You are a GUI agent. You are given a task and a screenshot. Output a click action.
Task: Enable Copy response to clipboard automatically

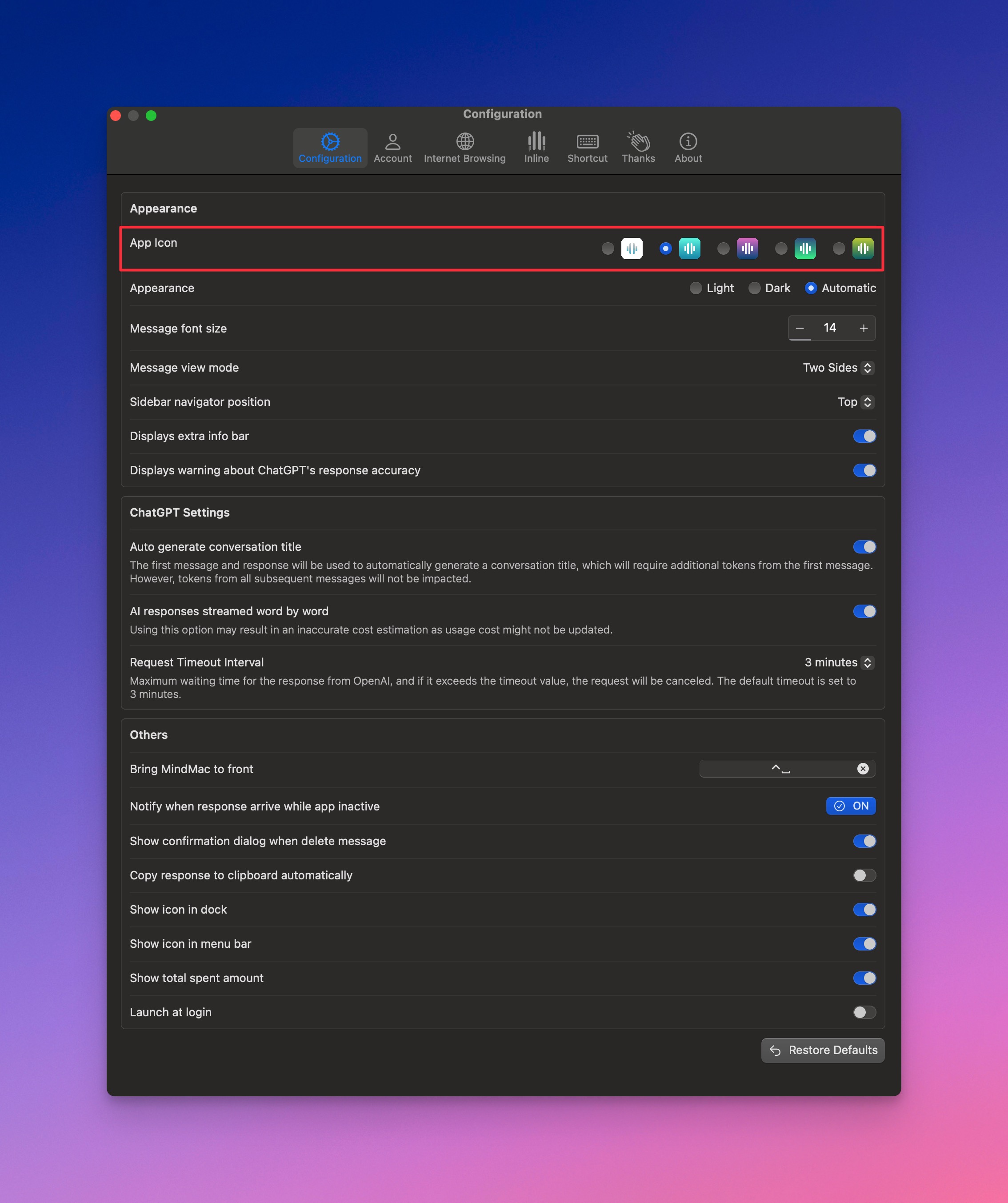[864, 875]
